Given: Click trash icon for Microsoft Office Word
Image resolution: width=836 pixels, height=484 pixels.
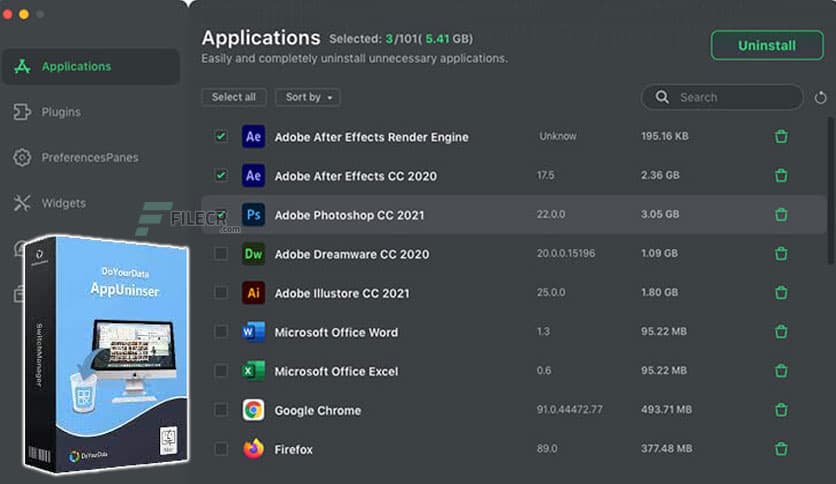Looking at the screenshot, I should pos(781,332).
